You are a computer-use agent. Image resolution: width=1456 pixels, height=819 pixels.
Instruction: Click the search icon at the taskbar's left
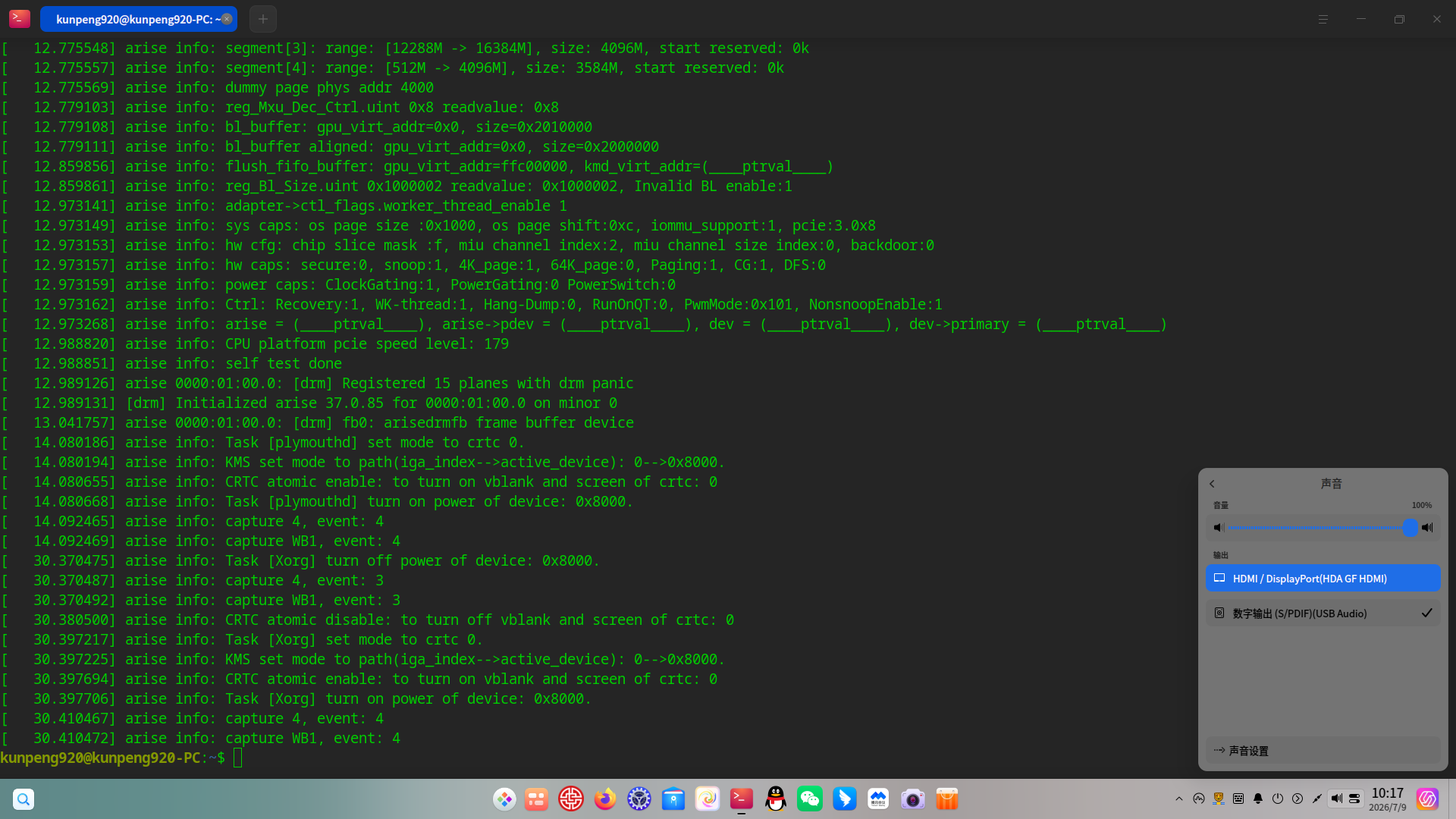coord(24,799)
